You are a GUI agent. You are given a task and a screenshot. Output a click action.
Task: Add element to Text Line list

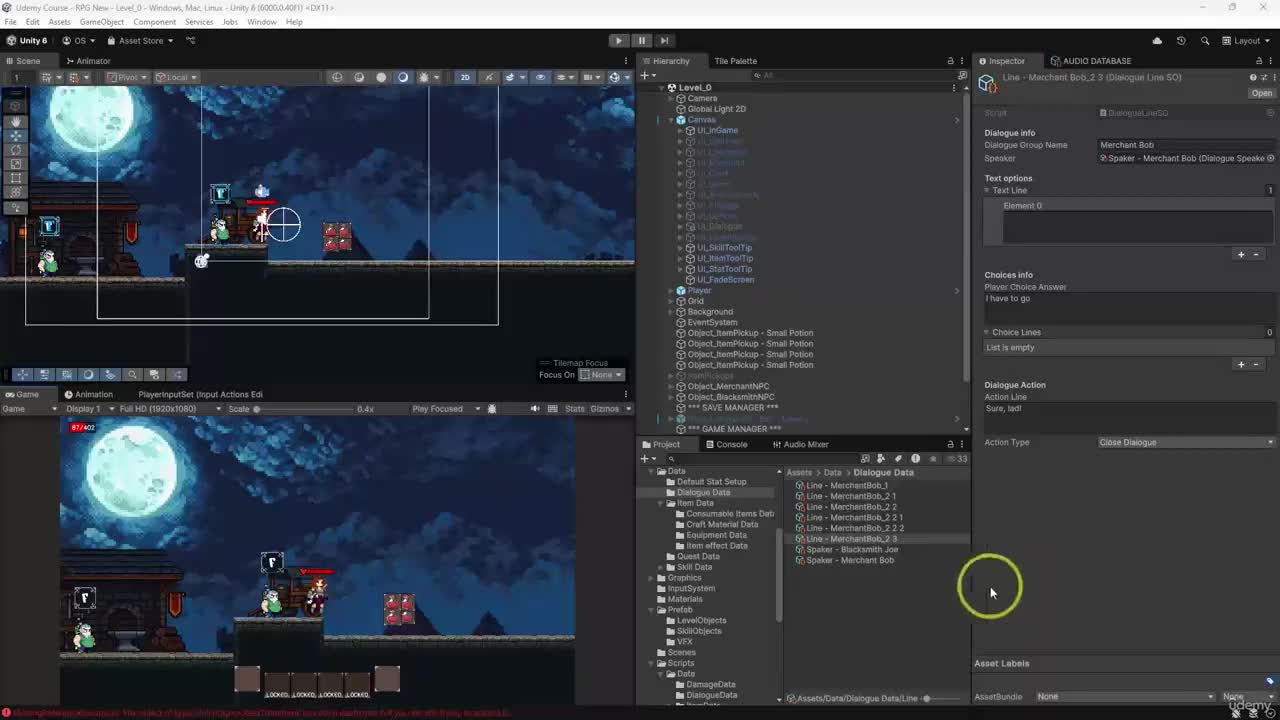click(1241, 255)
